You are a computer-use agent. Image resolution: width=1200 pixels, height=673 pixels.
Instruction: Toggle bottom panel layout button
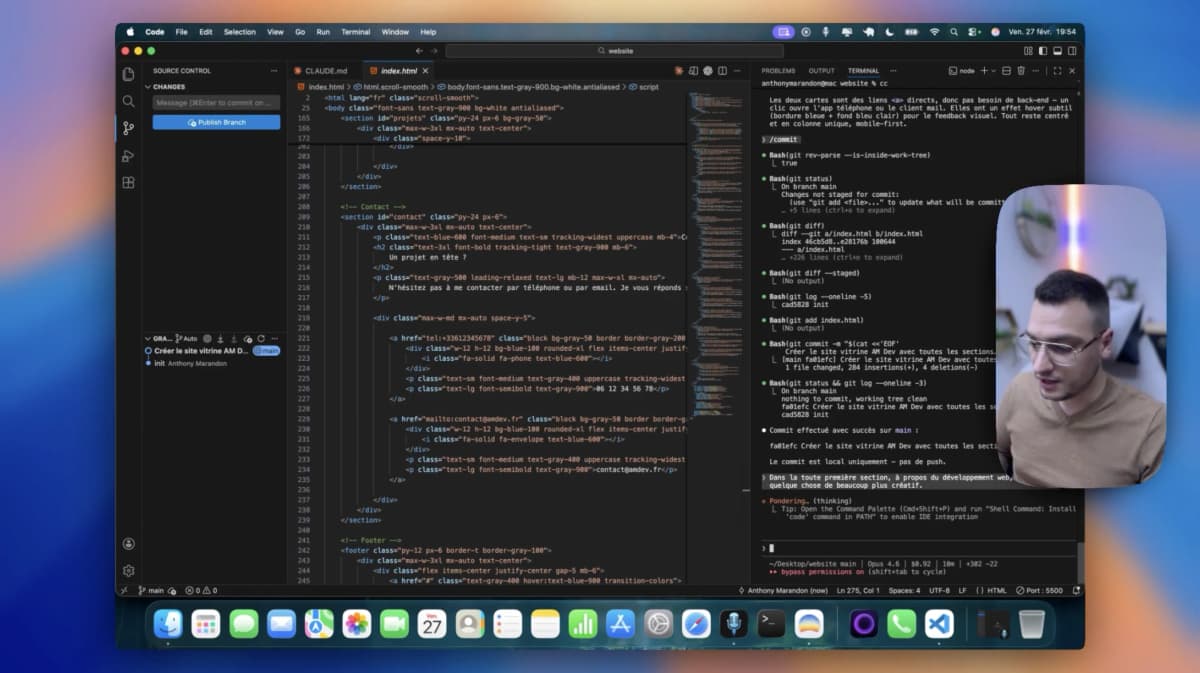1055,51
